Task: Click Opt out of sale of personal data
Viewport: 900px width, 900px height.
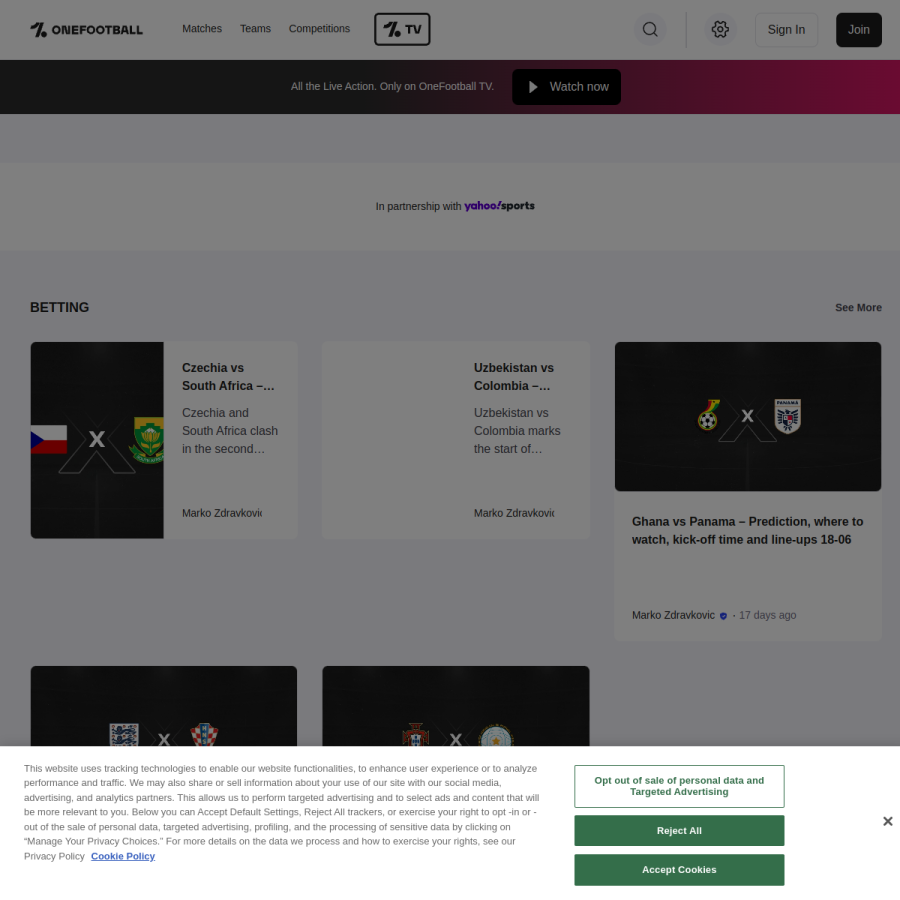Action: tap(679, 786)
